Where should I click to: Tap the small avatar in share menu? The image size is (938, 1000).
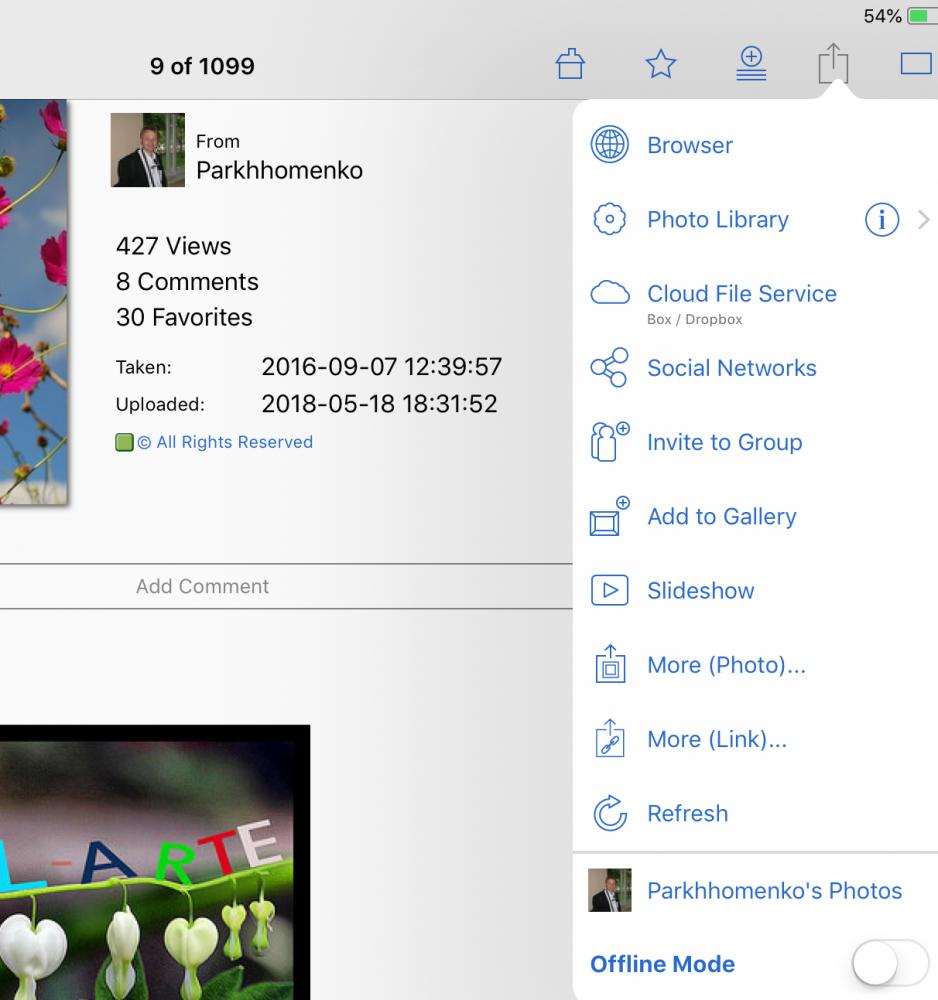click(610, 890)
